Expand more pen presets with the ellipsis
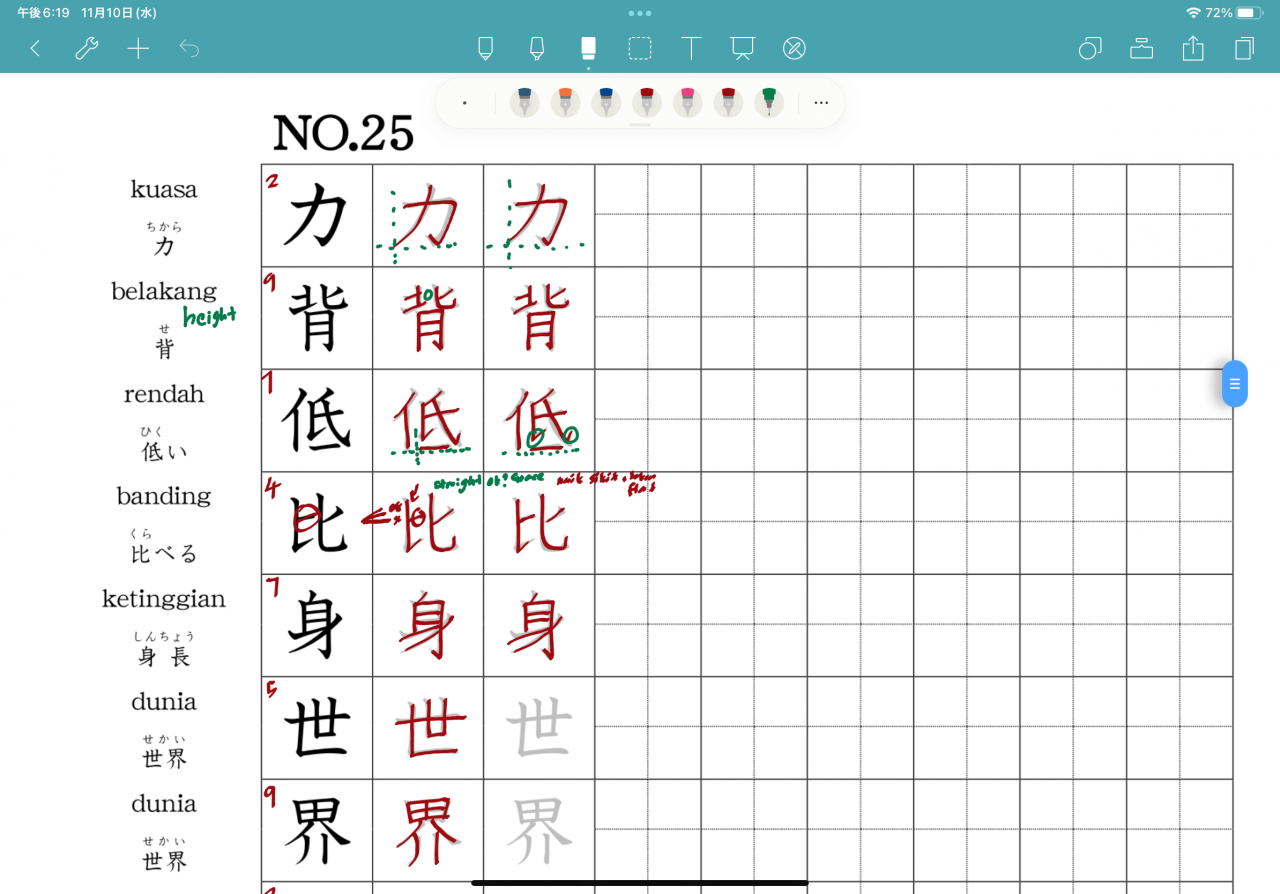This screenshot has width=1280, height=894. pos(821,103)
